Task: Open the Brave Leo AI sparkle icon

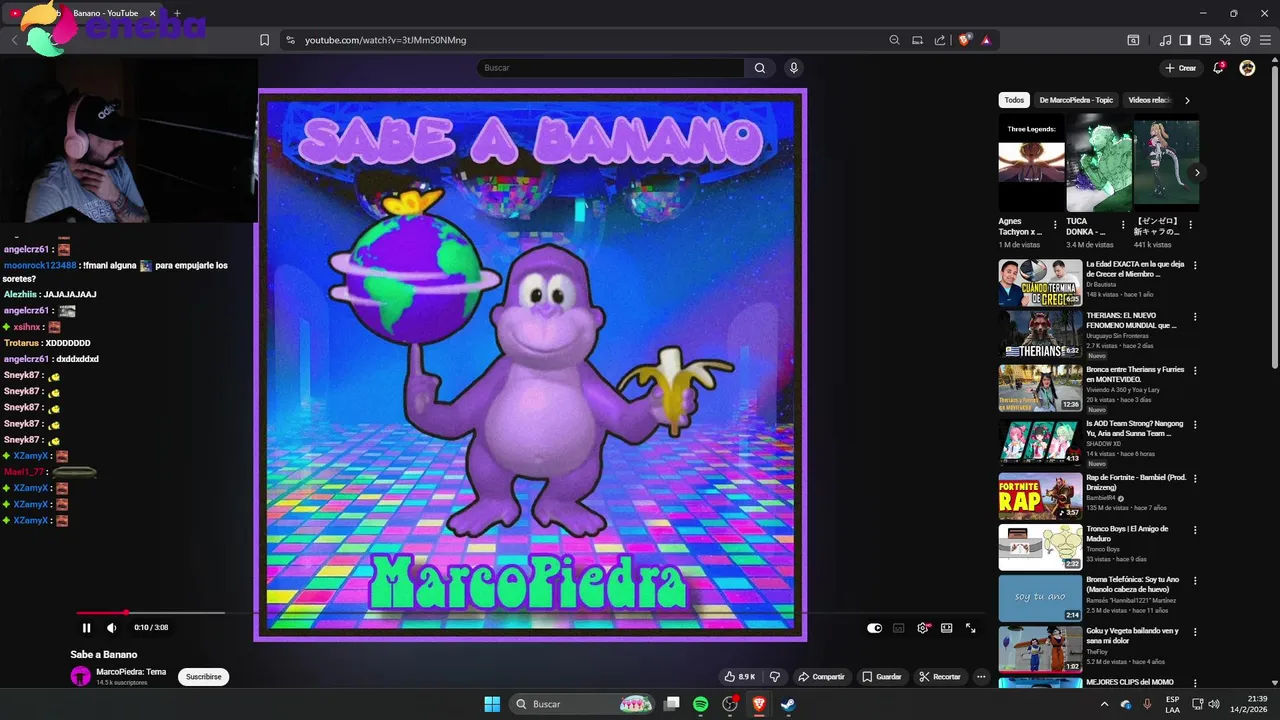Action: (1225, 40)
